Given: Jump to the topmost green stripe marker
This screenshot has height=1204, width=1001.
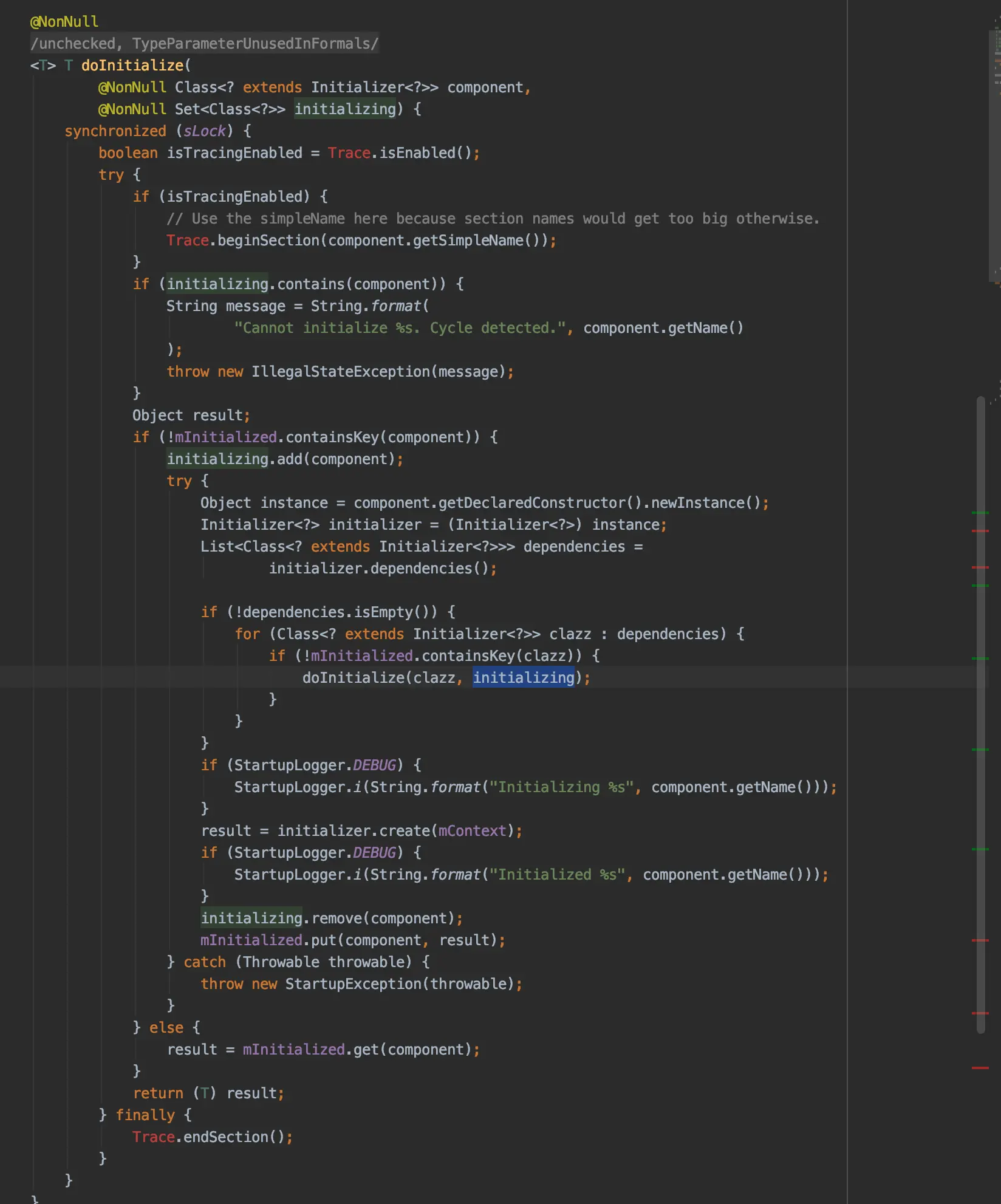Looking at the screenshot, I should tap(980, 513).
